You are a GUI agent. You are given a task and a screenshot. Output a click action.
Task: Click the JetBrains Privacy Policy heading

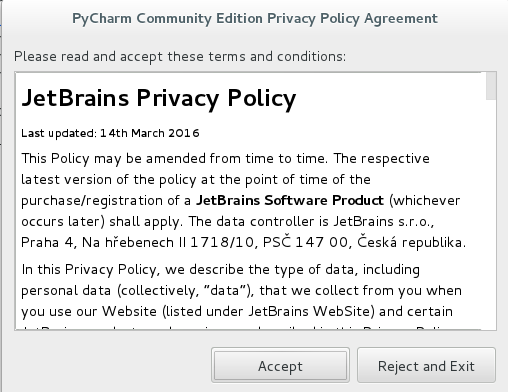coord(159,98)
